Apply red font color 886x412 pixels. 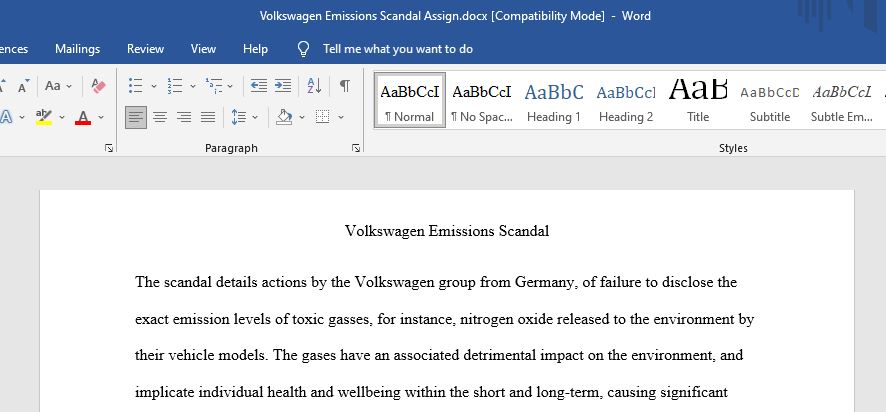pos(83,117)
